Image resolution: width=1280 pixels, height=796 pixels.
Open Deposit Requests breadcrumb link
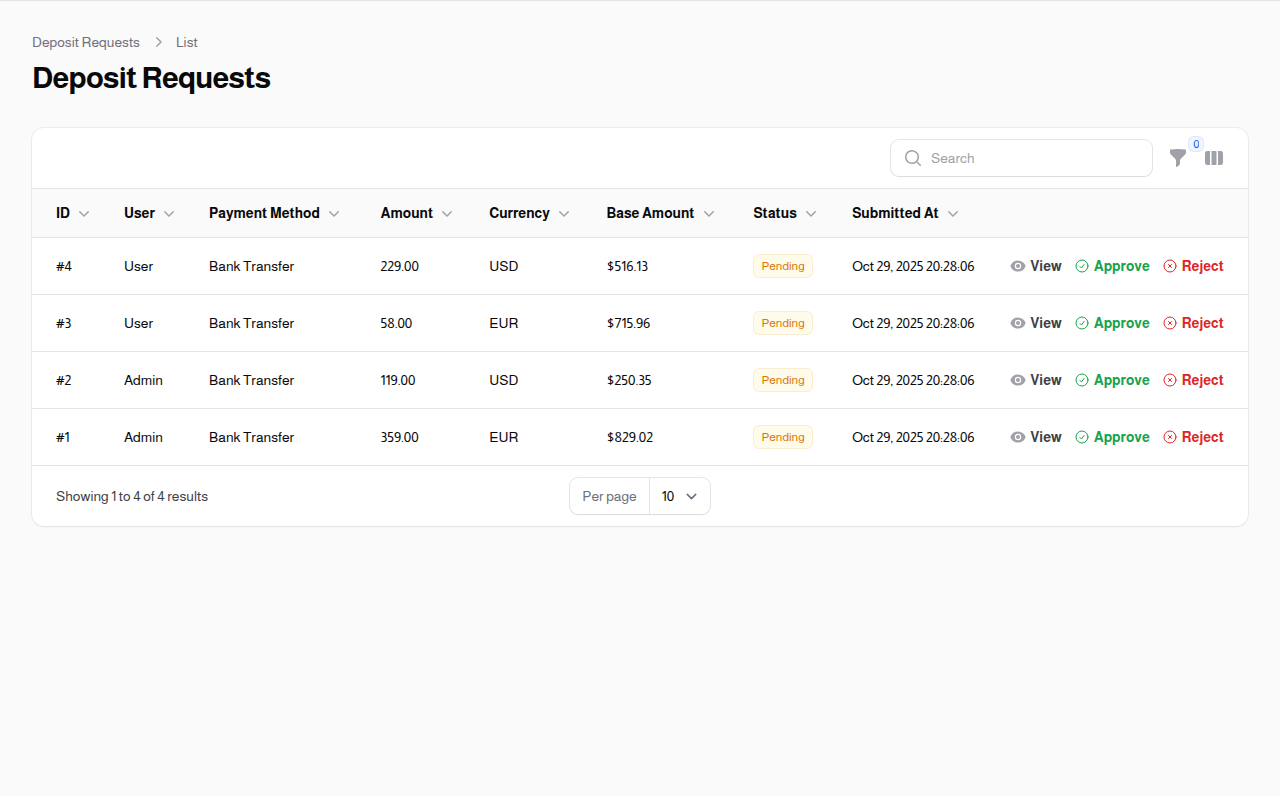click(x=86, y=42)
